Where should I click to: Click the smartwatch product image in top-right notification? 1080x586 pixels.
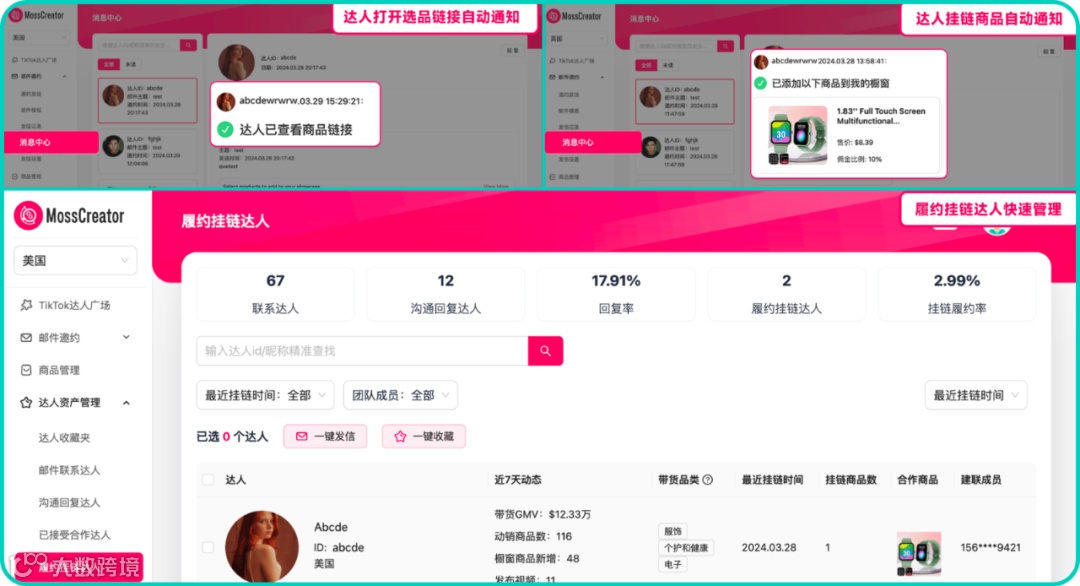[797, 135]
